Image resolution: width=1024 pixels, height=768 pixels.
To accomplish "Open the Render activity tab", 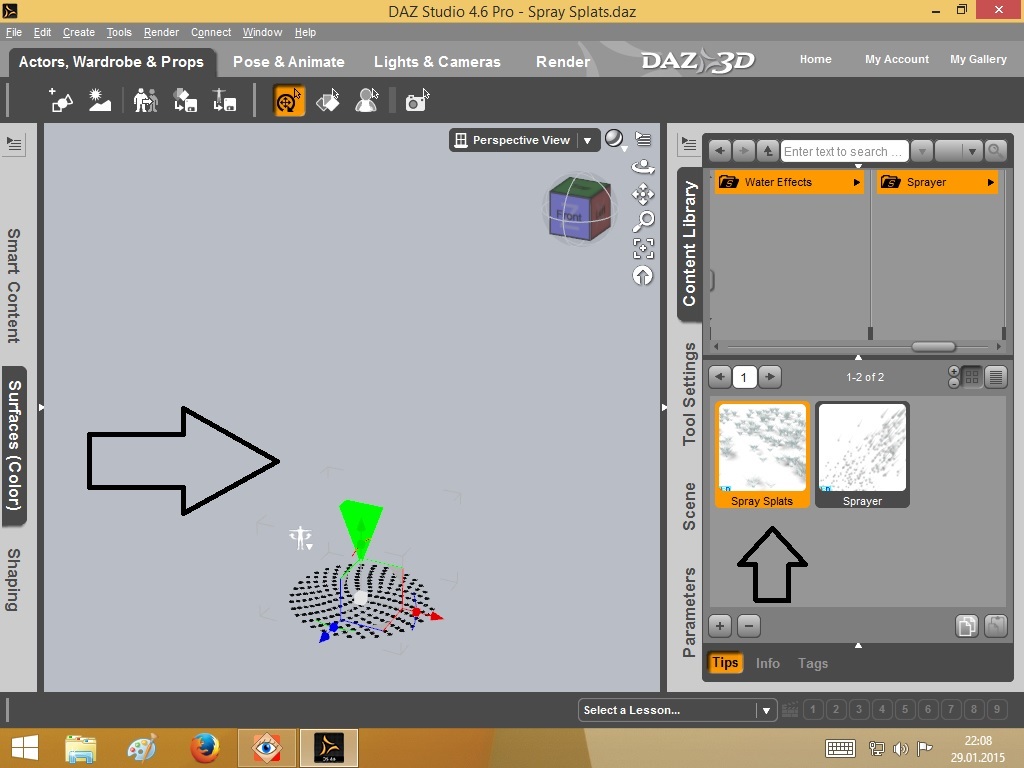I will (x=563, y=61).
